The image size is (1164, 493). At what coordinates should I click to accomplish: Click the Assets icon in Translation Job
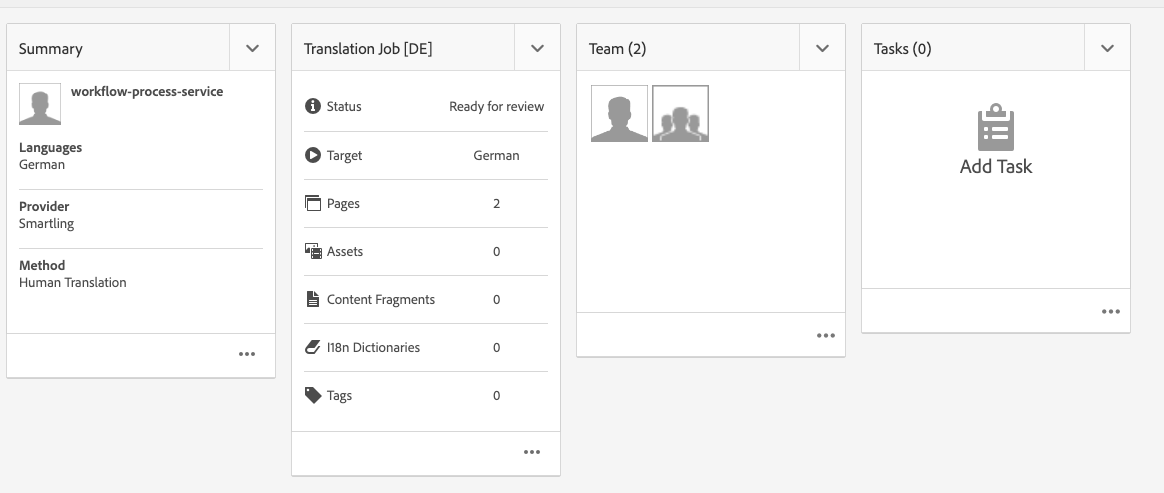point(313,251)
